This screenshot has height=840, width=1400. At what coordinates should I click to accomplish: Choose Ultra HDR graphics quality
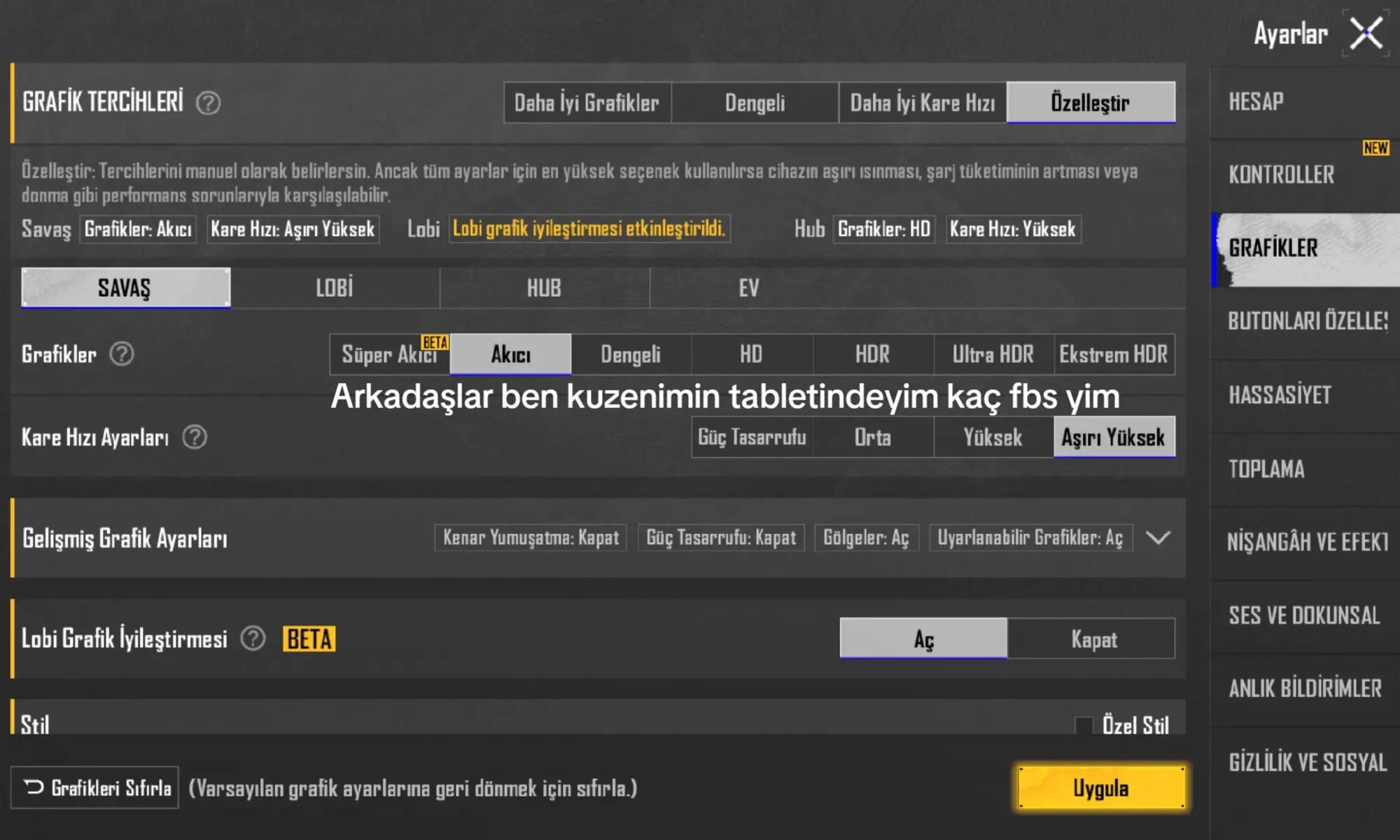993,354
